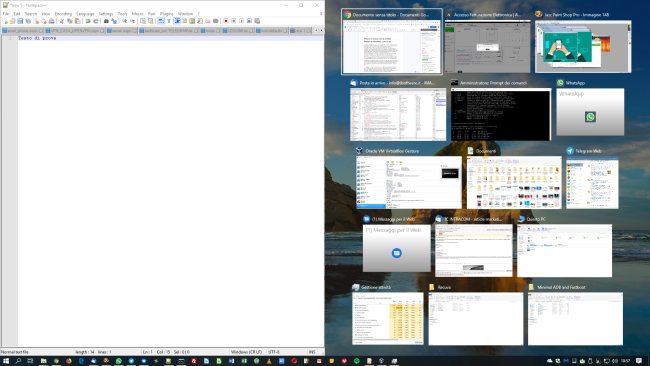Open the Settings menu in Notepad++
The image size is (650, 366).
106,14
